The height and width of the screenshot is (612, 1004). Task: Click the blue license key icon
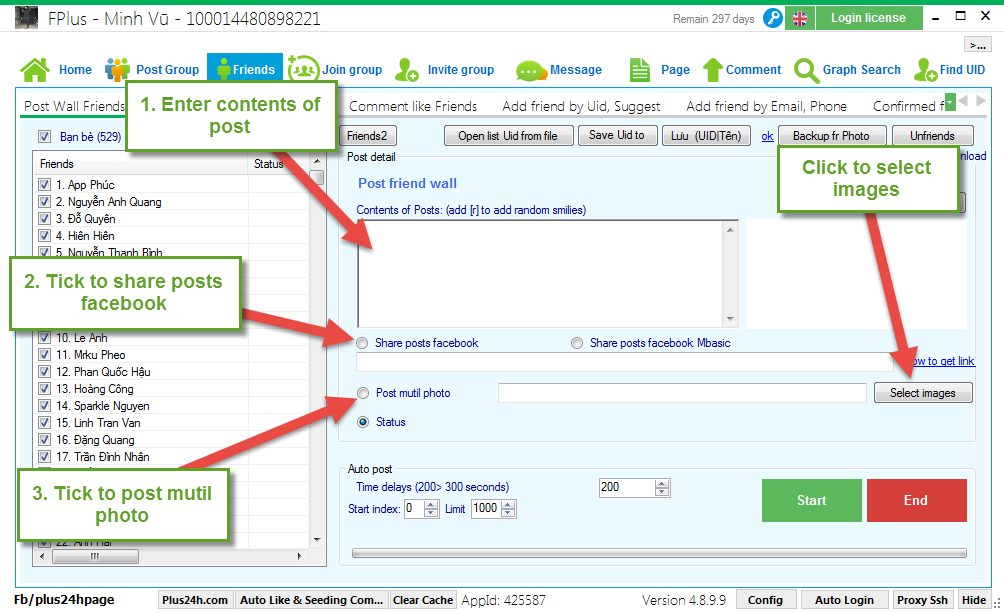pyautogui.click(x=773, y=18)
